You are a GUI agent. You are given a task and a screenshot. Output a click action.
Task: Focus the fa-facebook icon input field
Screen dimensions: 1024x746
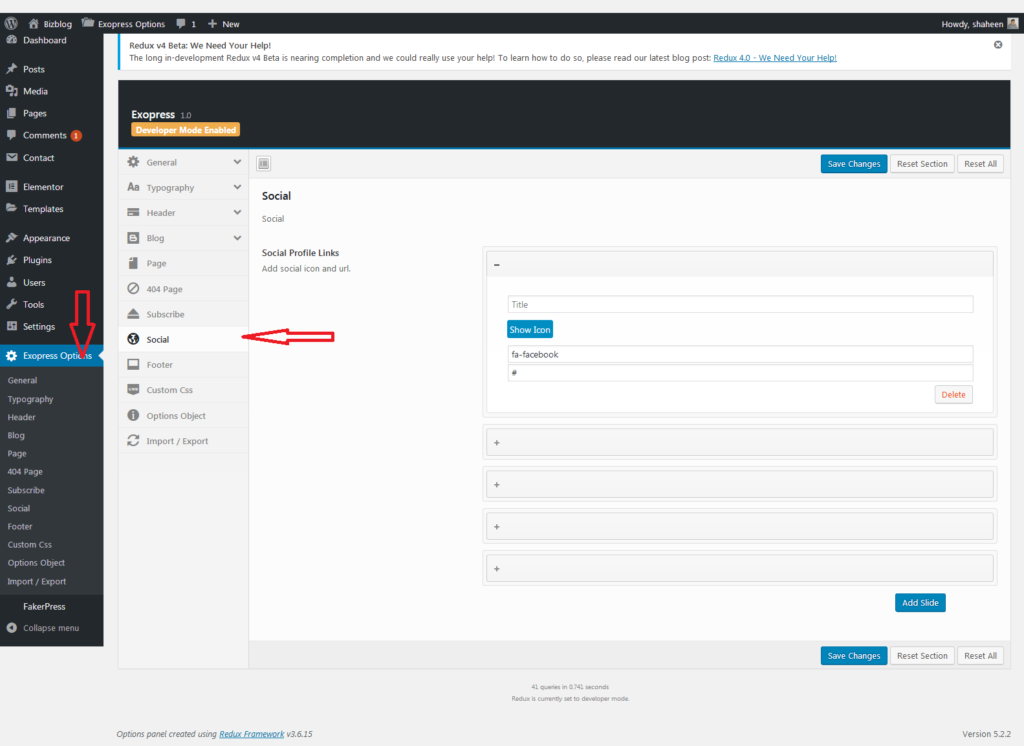pos(740,354)
